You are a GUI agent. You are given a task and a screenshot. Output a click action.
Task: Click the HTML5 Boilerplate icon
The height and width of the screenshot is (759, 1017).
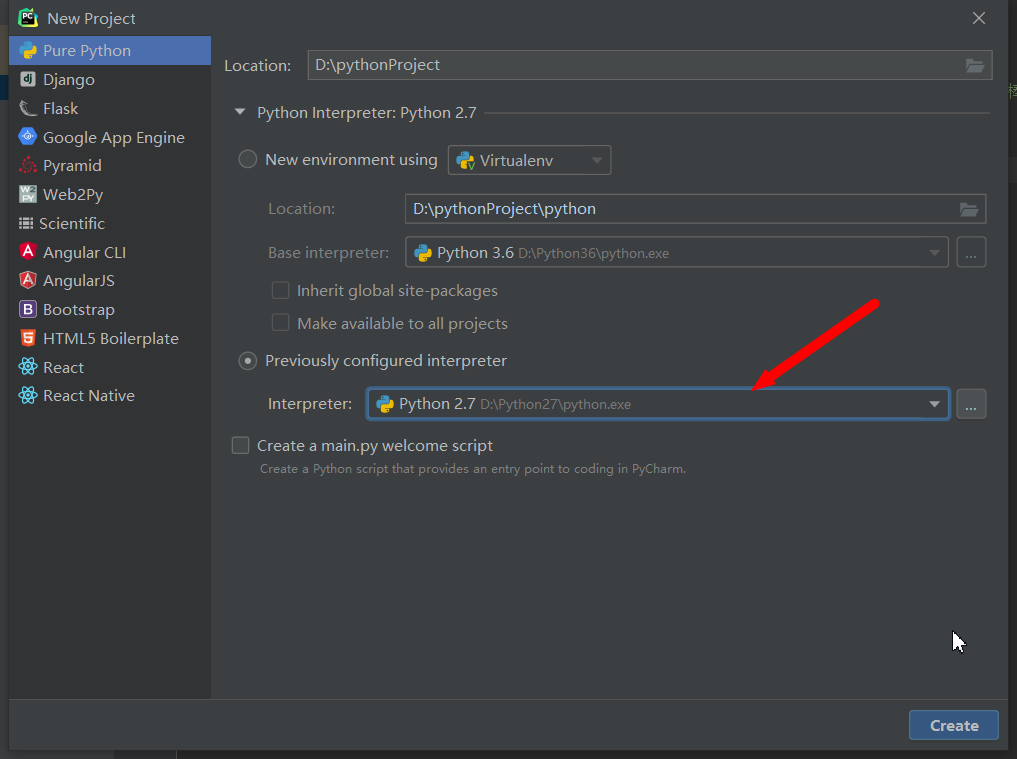(x=28, y=338)
